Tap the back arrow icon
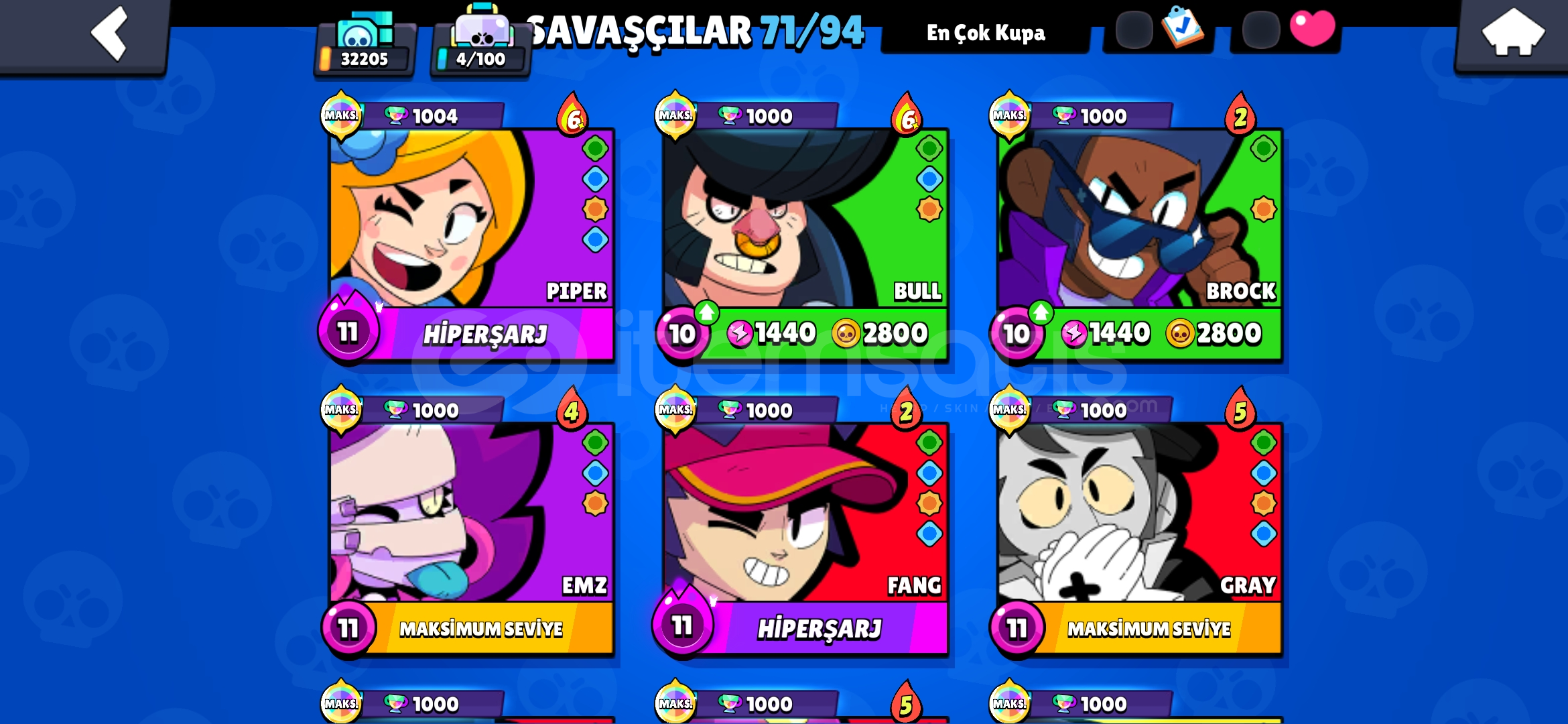 click(109, 32)
